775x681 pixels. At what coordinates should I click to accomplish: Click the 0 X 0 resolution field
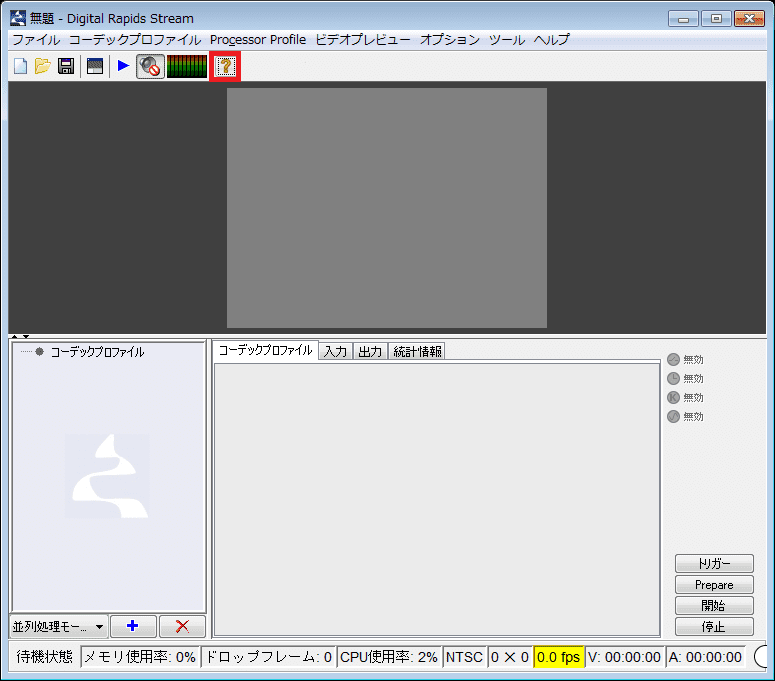pyautogui.click(x=510, y=657)
